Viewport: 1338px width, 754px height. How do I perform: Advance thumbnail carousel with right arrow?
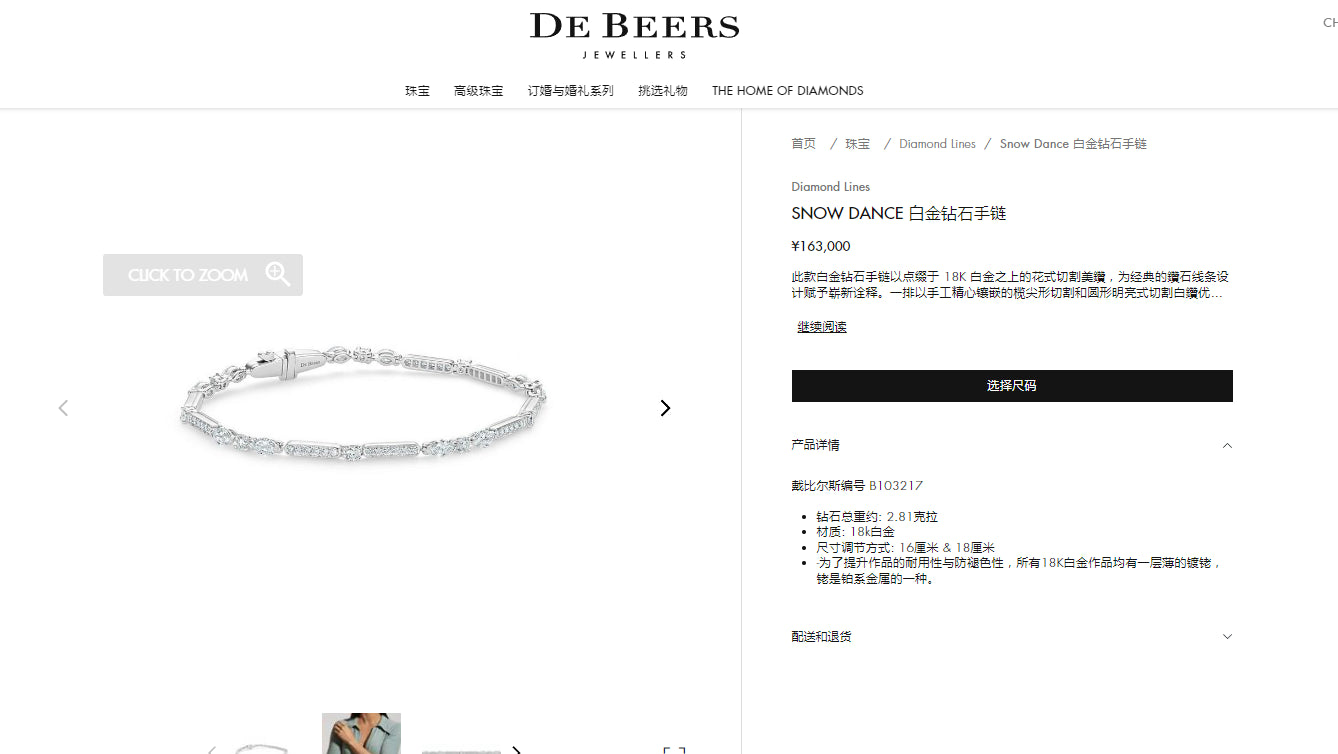pyautogui.click(x=516, y=750)
